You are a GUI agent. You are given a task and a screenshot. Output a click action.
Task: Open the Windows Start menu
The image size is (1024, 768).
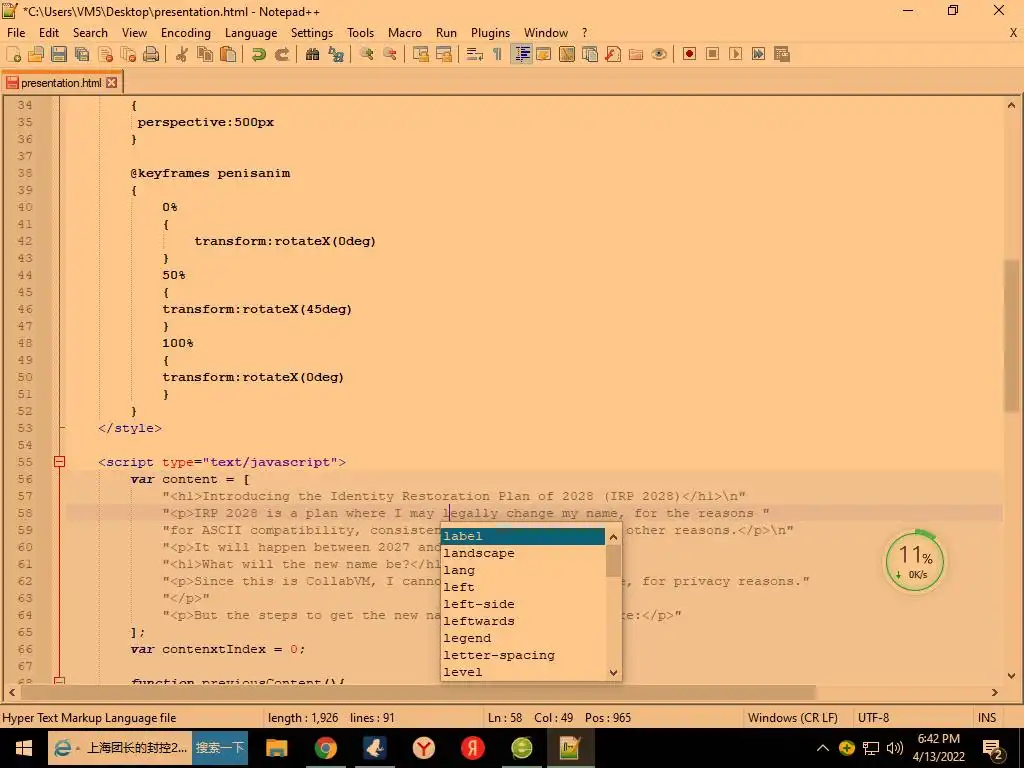[24, 748]
